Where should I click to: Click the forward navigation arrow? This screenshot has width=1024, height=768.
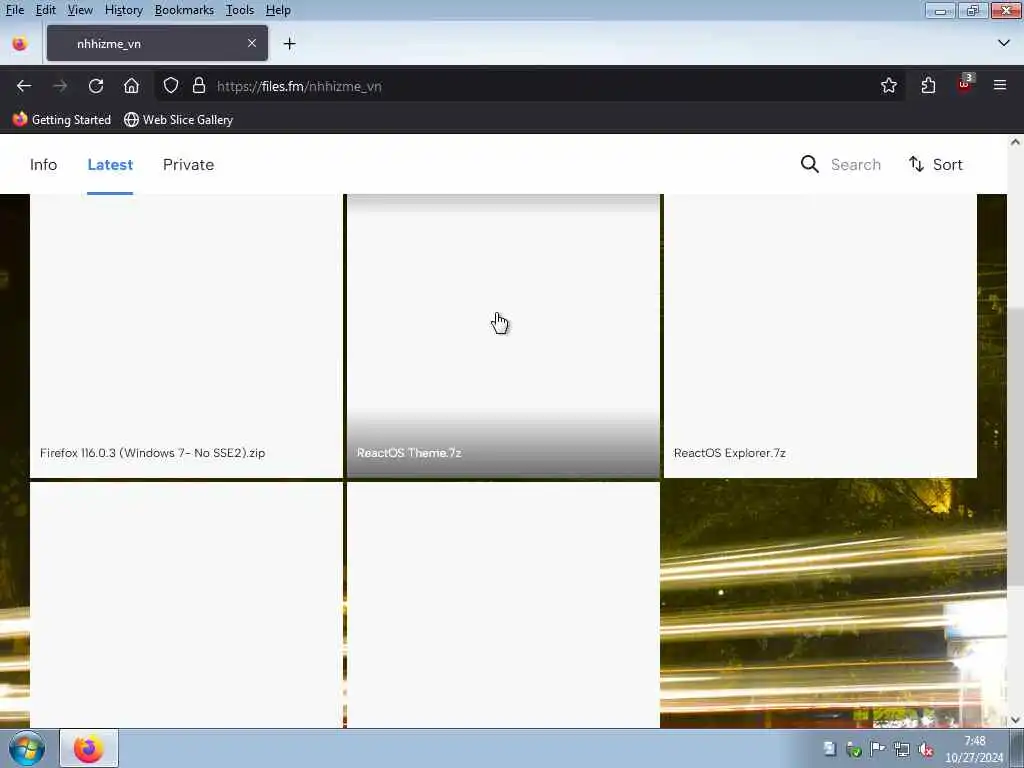point(60,86)
